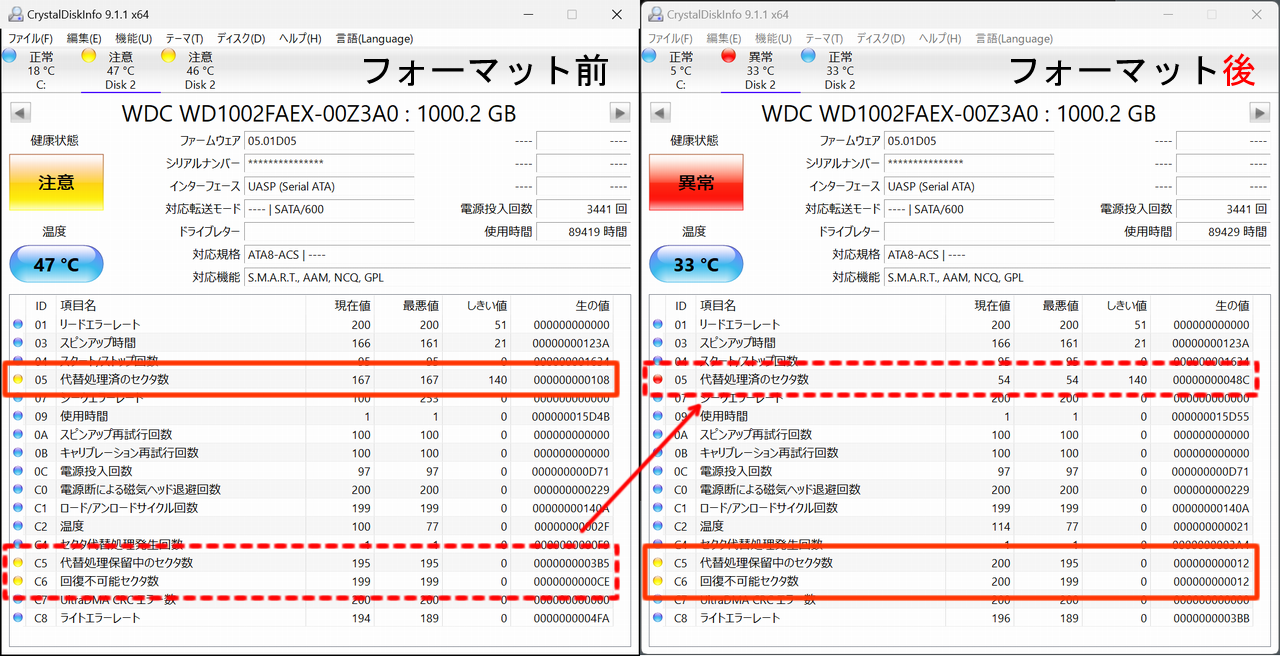Click the 47 °C temperature button
Viewport: 1280px width, 656px height.
[56, 265]
